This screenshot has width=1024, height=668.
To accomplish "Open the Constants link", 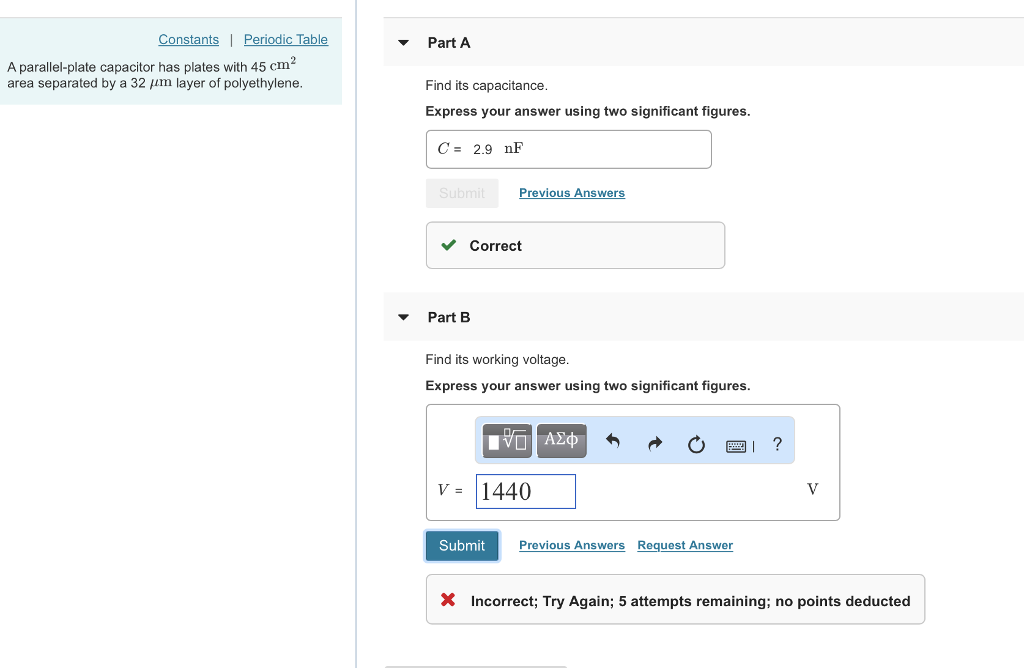I will tap(188, 40).
